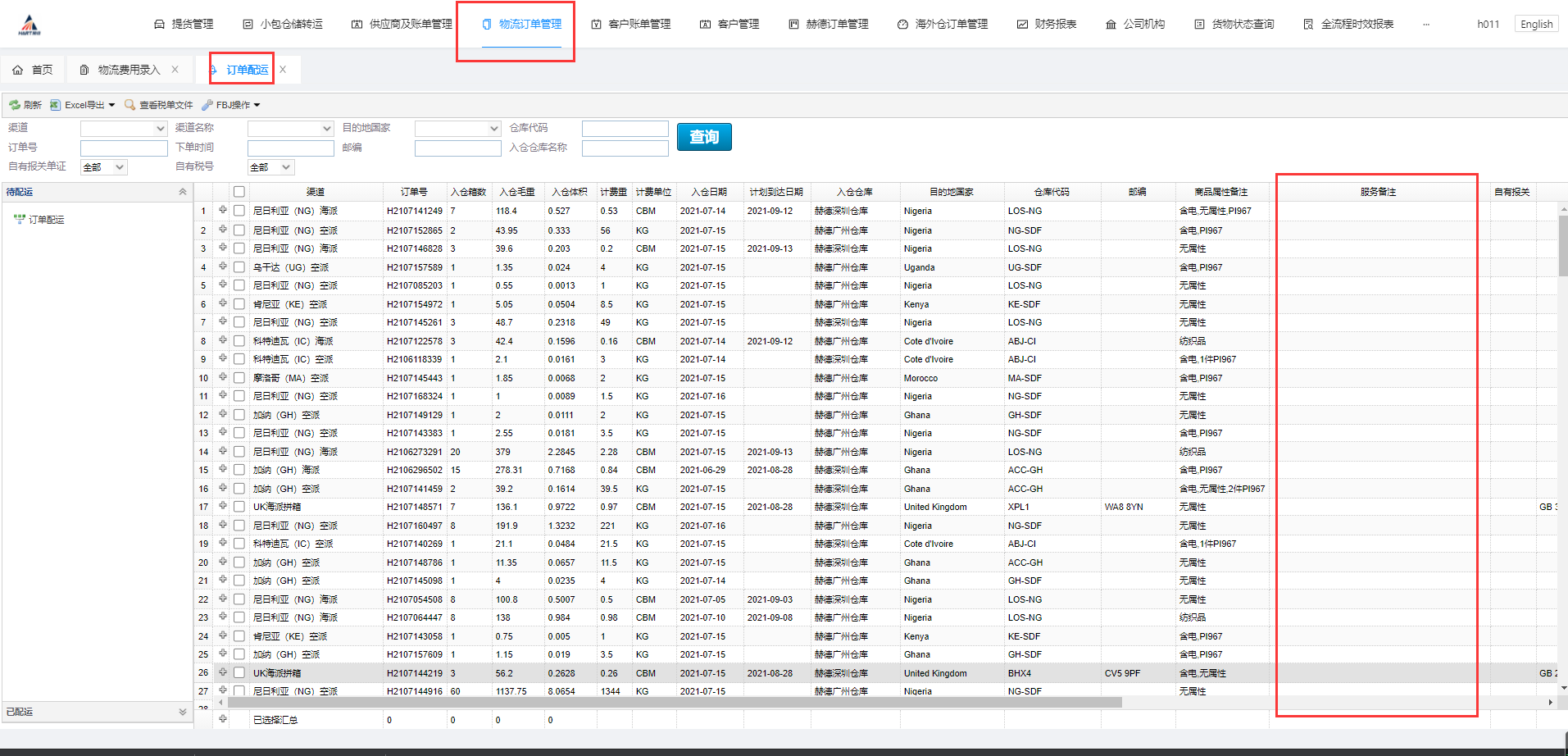Check the checkbox for order H2107157589

[x=239, y=267]
